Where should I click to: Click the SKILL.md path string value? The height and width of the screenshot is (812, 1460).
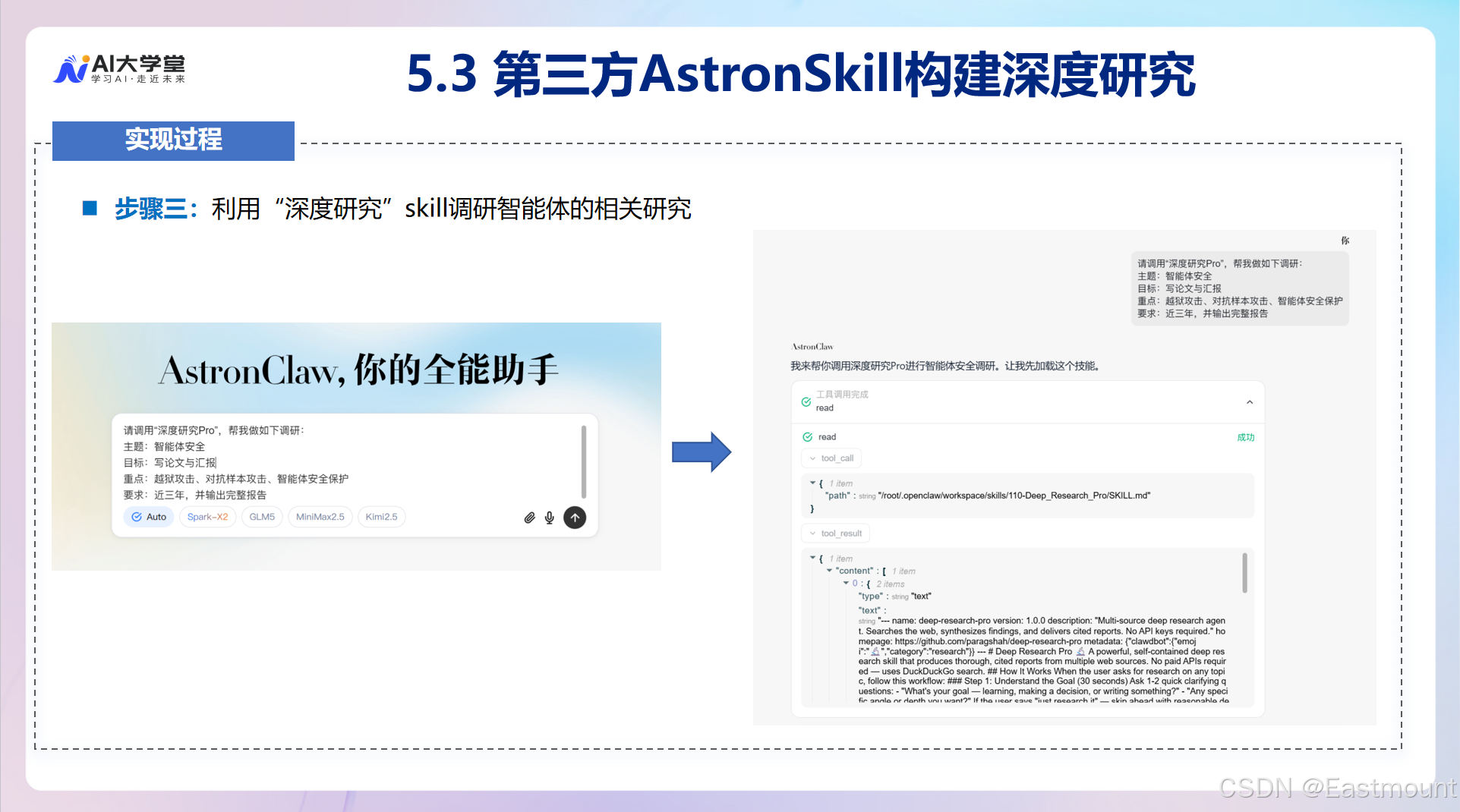click(1014, 496)
